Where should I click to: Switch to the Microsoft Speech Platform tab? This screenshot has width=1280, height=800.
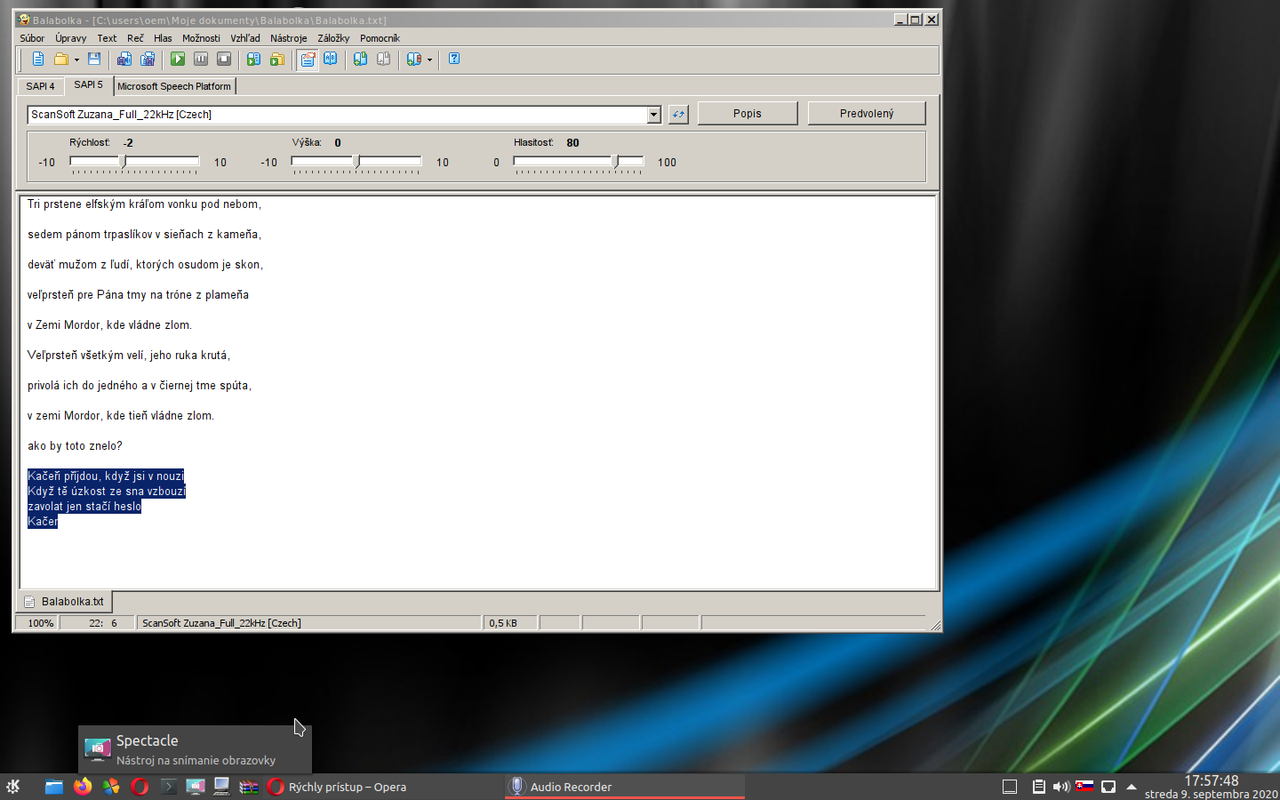click(174, 86)
